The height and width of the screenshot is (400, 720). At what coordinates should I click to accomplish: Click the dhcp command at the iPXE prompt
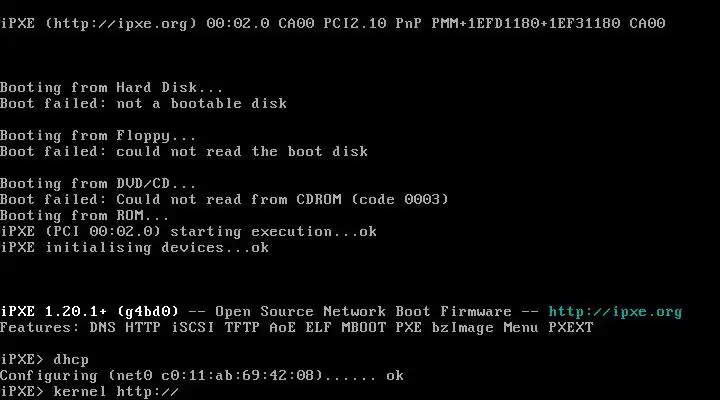pyautogui.click(x=71, y=360)
